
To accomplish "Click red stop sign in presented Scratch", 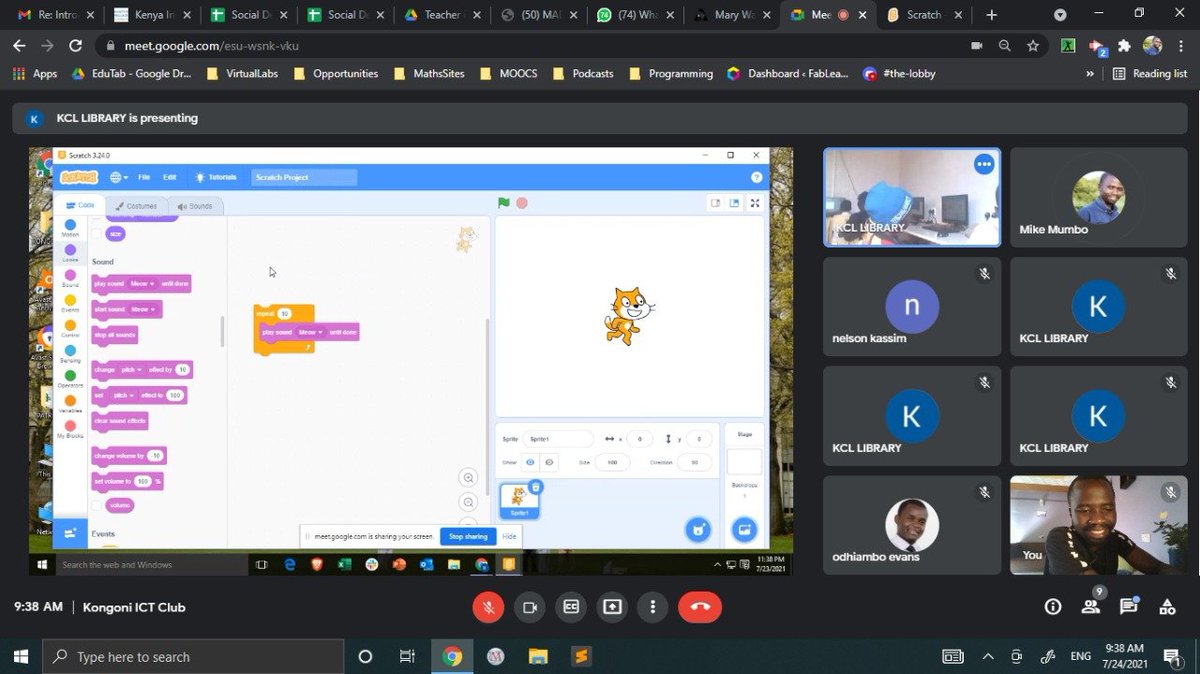I will point(522,203).
